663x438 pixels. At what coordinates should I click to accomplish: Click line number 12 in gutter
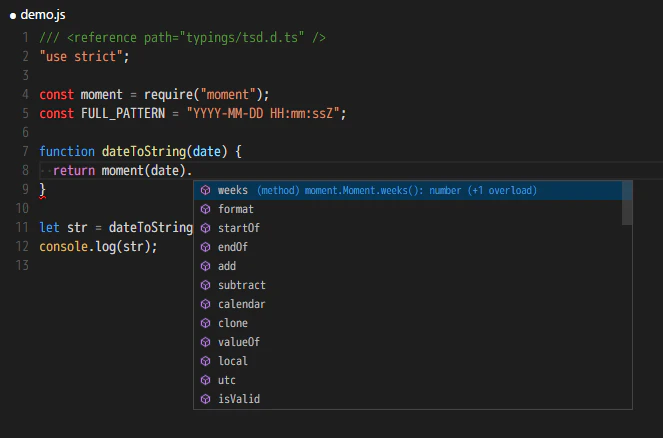pos(22,246)
